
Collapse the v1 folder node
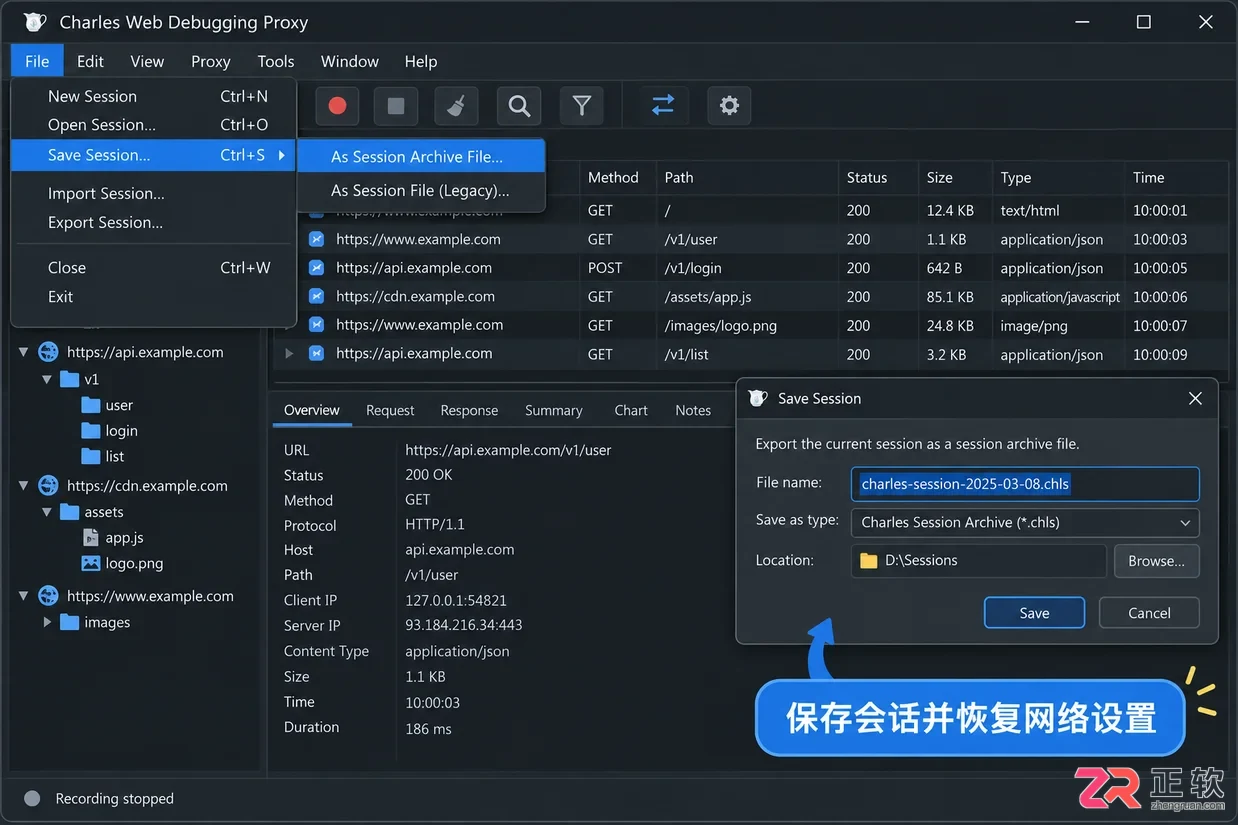click(x=46, y=380)
